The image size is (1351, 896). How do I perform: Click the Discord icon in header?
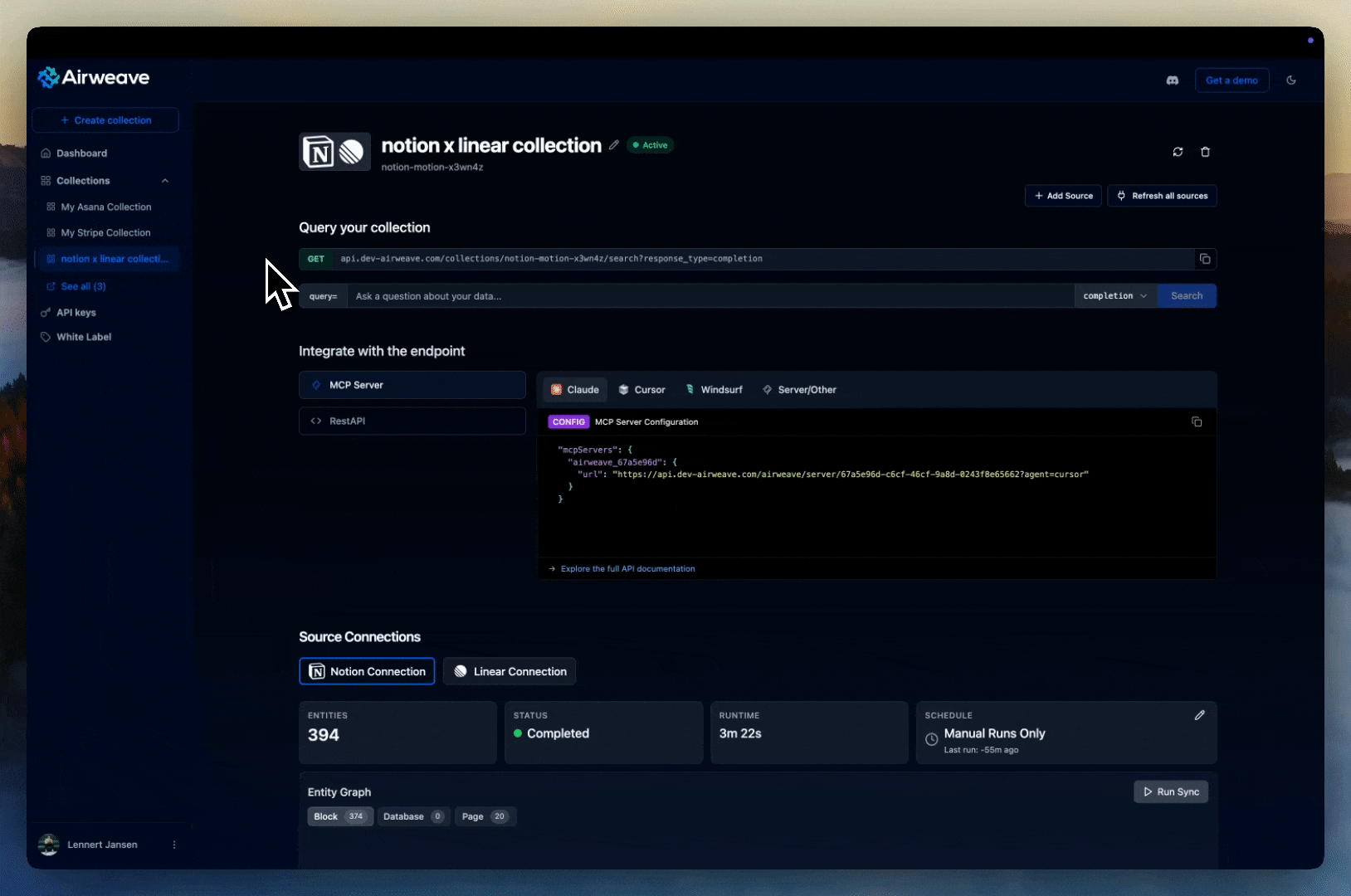[1172, 80]
